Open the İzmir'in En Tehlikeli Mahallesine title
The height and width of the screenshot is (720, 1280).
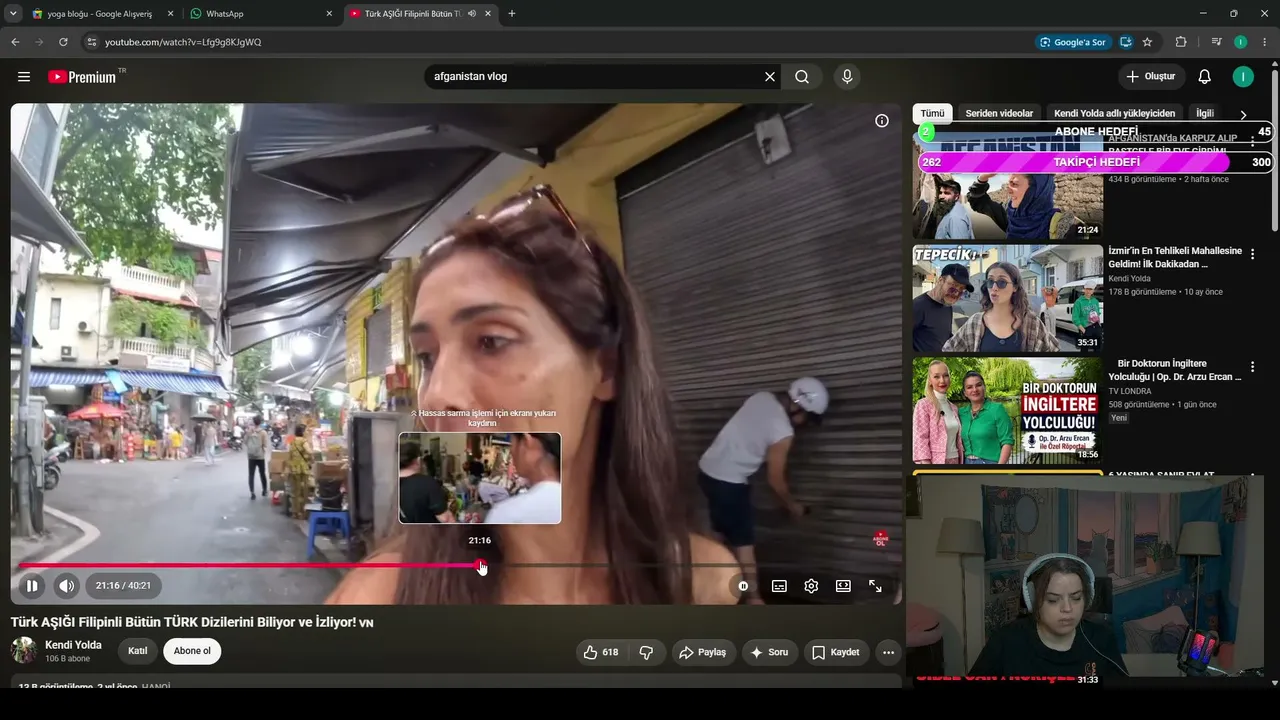coord(1175,257)
